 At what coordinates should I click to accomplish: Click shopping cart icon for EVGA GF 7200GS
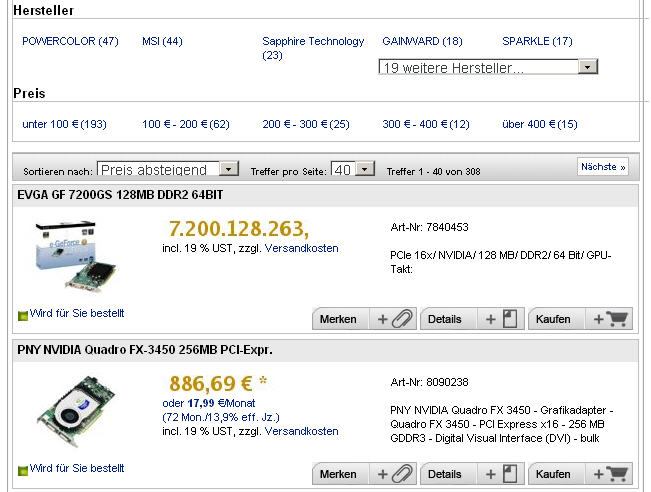click(617, 319)
